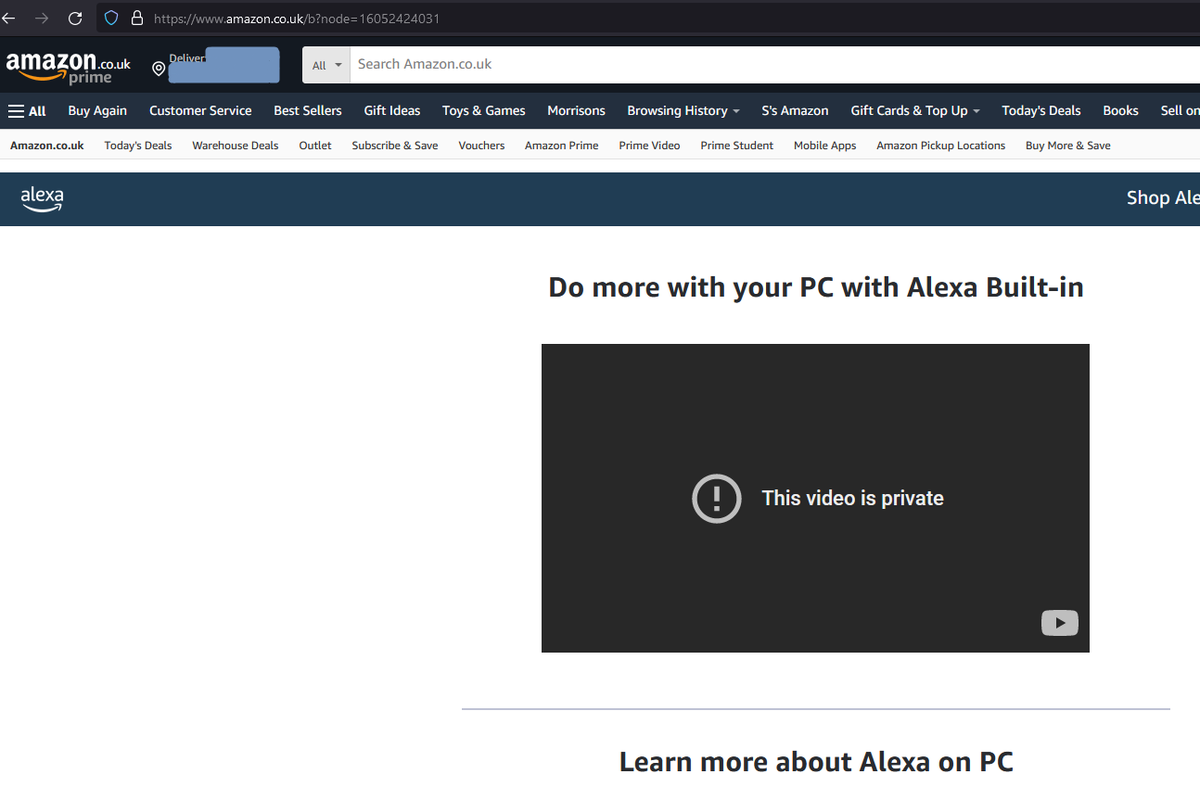Go to Mobile Apps
Viewport: 1200px width, 787px height.
click(x=825, y=146)
